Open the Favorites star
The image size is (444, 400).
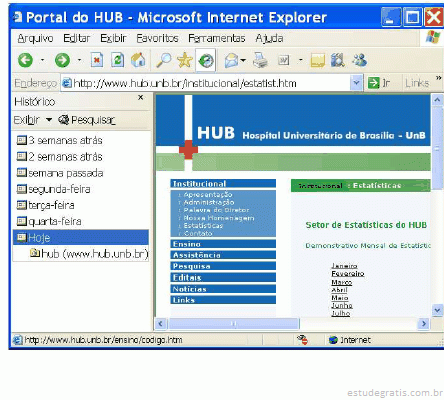[x=185, y=60]
